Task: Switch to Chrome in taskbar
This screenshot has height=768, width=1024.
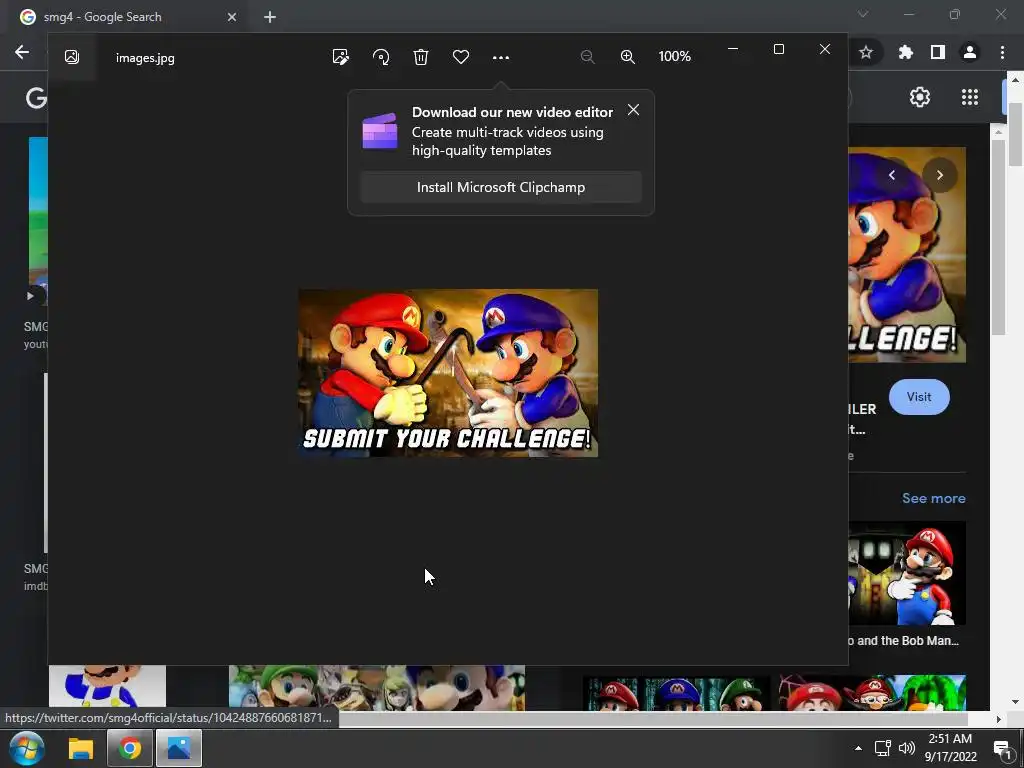Action: coord(130,748)
